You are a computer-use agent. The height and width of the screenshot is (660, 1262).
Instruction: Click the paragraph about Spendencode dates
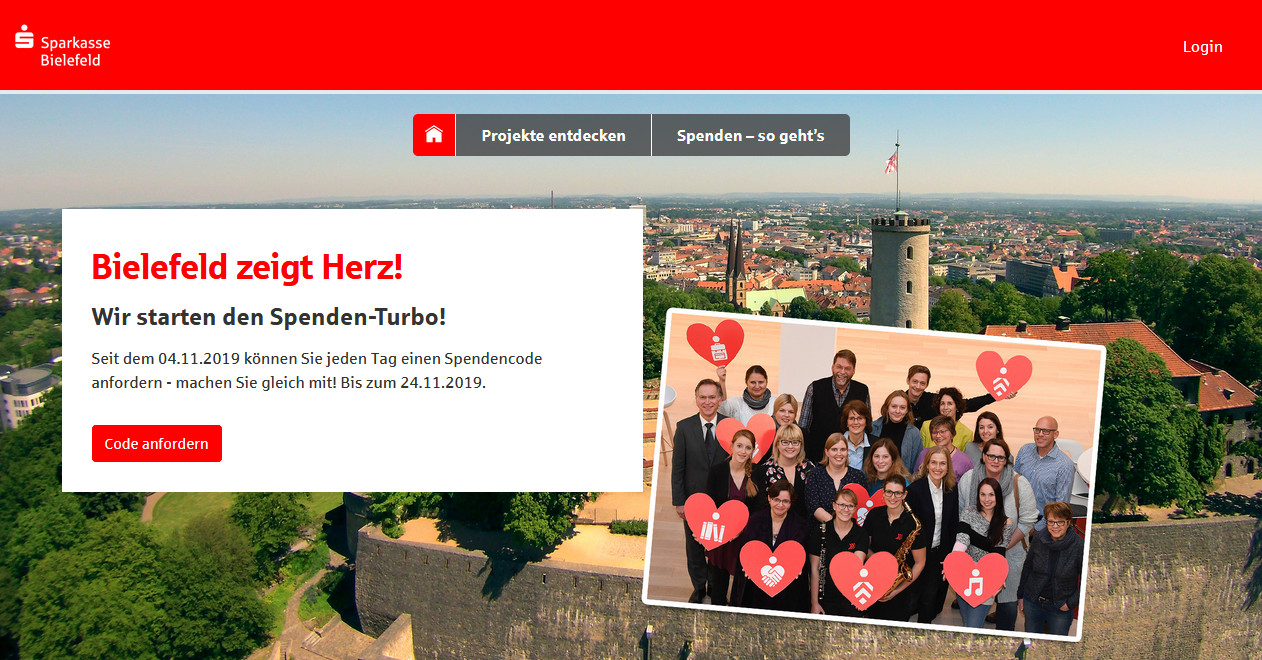point(317,370)
